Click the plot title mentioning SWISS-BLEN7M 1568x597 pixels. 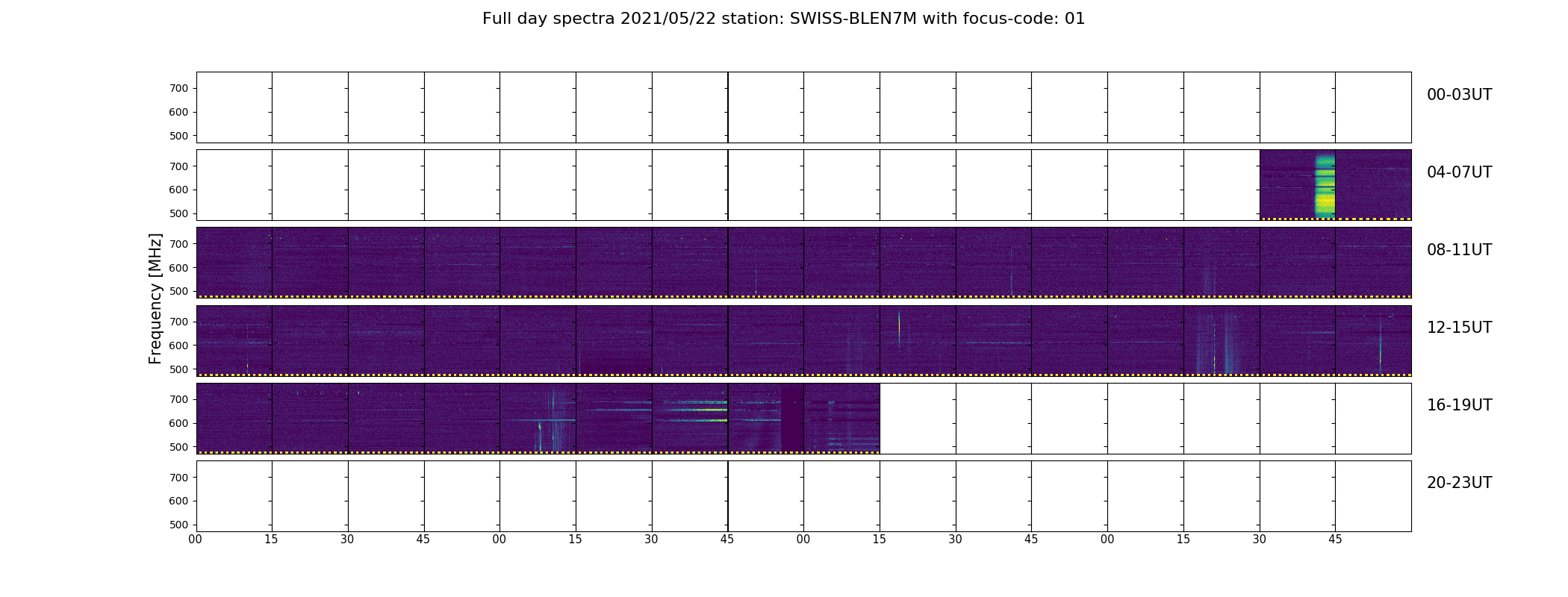(x=783, y=19)
